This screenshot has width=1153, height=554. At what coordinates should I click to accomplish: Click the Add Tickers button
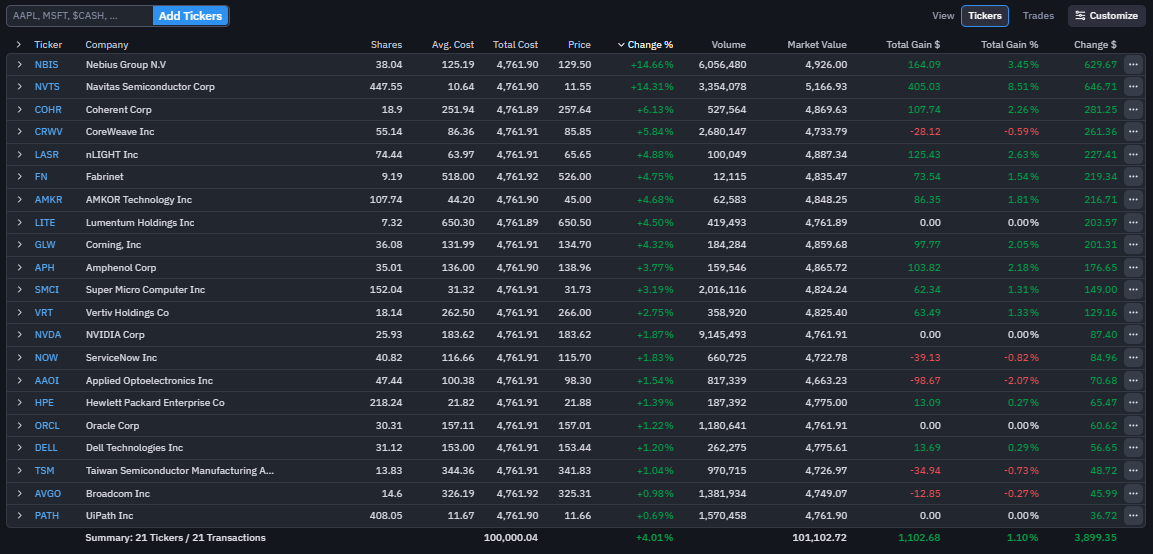click(190, 16)
